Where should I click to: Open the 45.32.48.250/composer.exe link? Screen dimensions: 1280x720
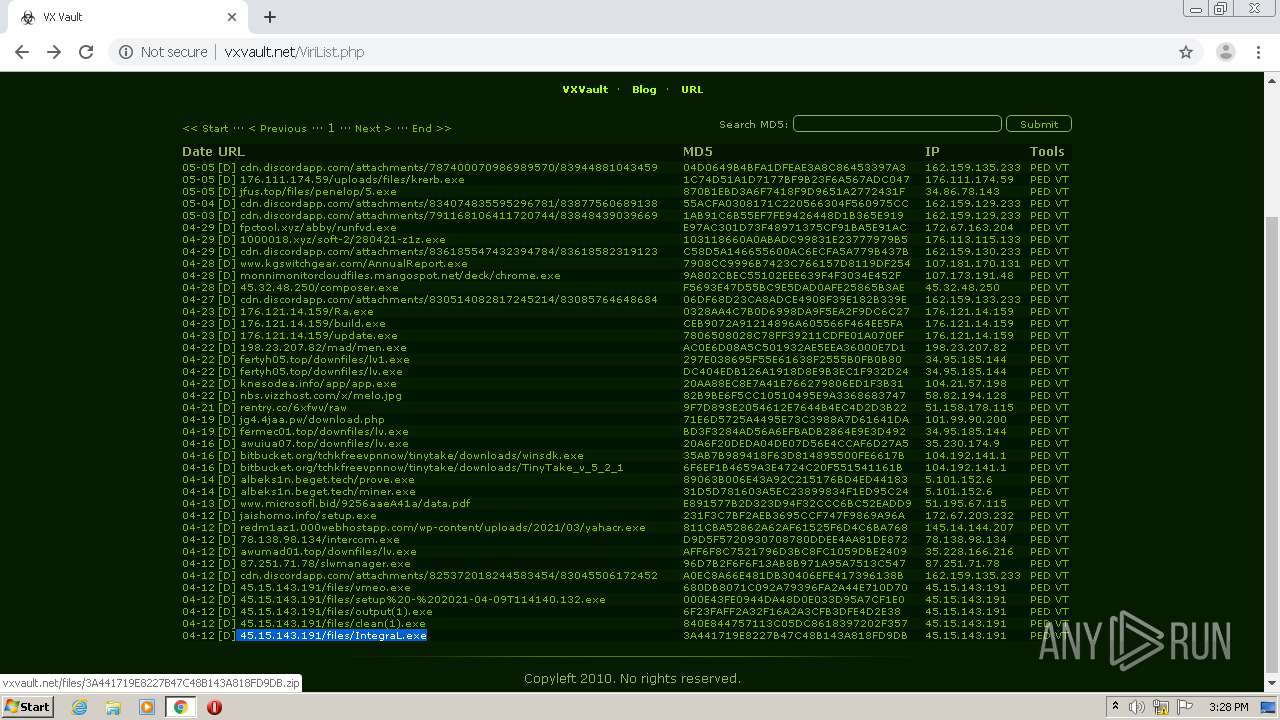coord(319,287)
